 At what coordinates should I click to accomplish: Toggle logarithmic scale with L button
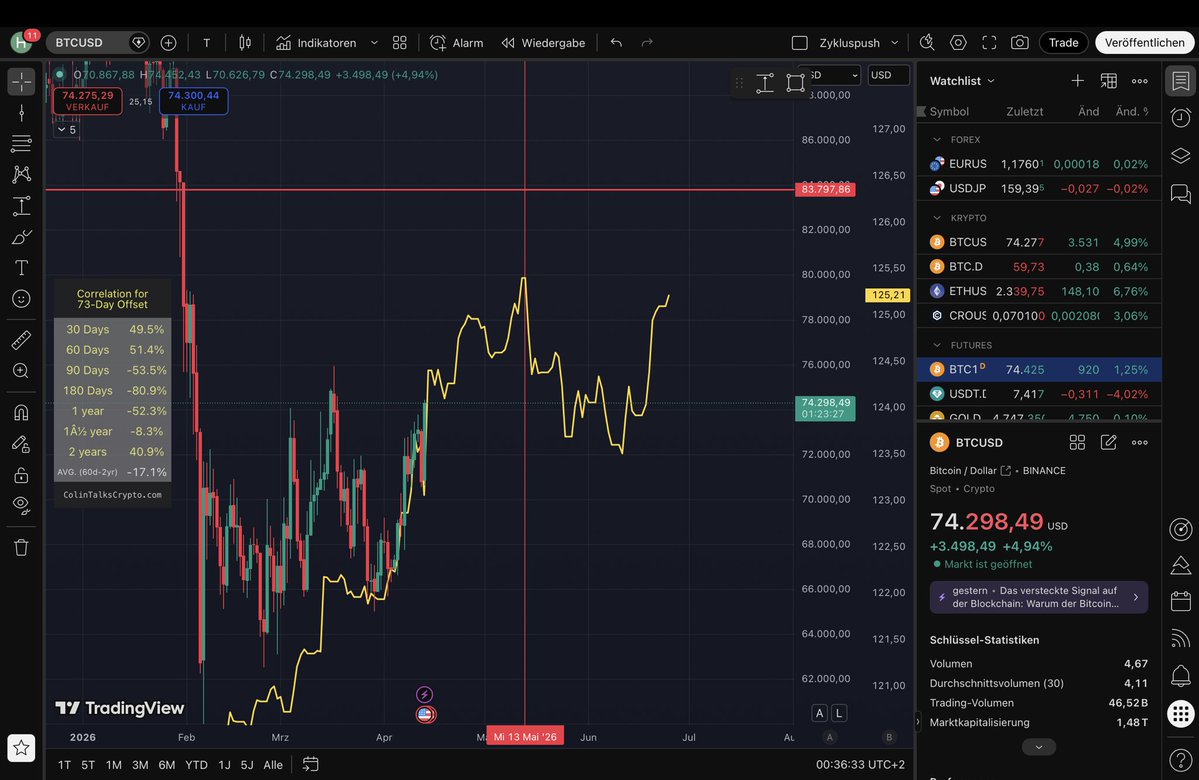point(839,713)
